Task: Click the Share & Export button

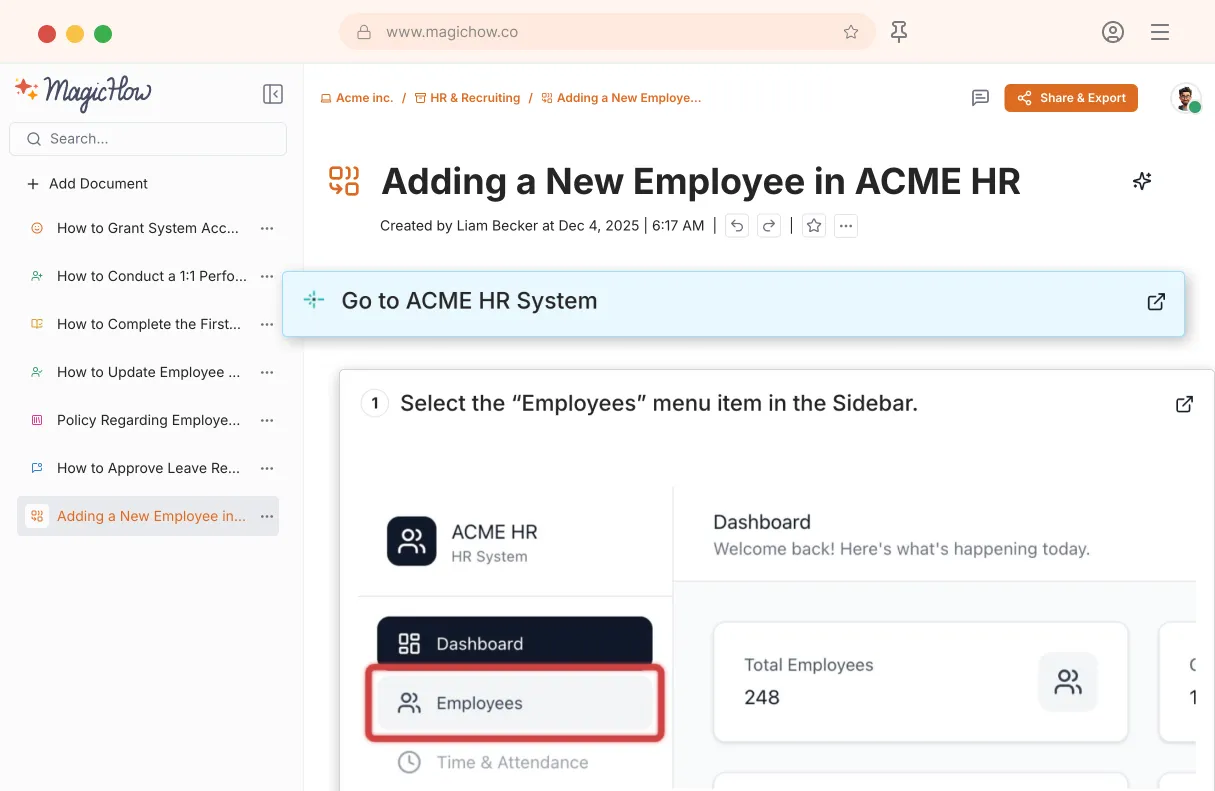Action: coord(1071,98)
